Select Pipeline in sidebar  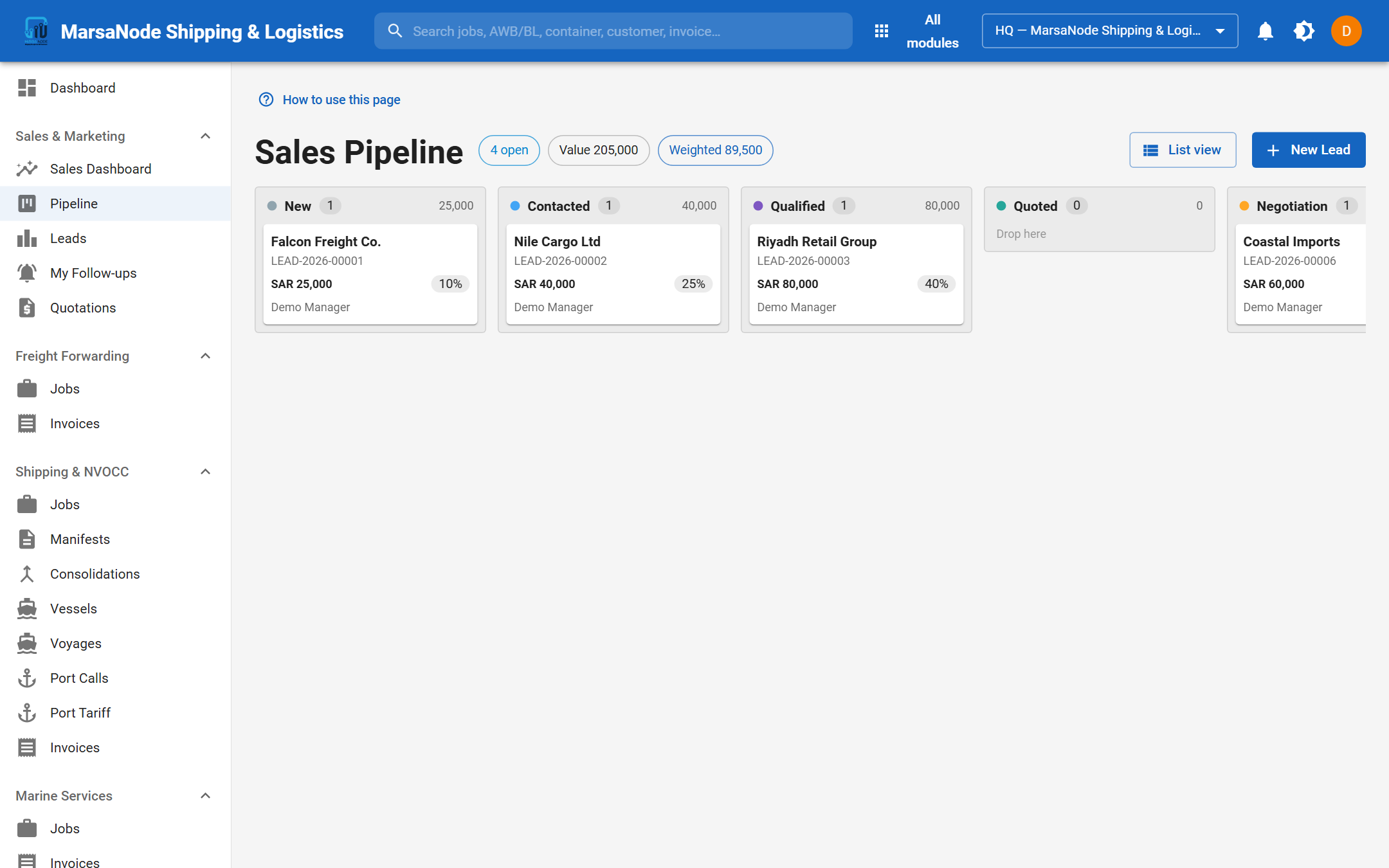pos(116,204)
